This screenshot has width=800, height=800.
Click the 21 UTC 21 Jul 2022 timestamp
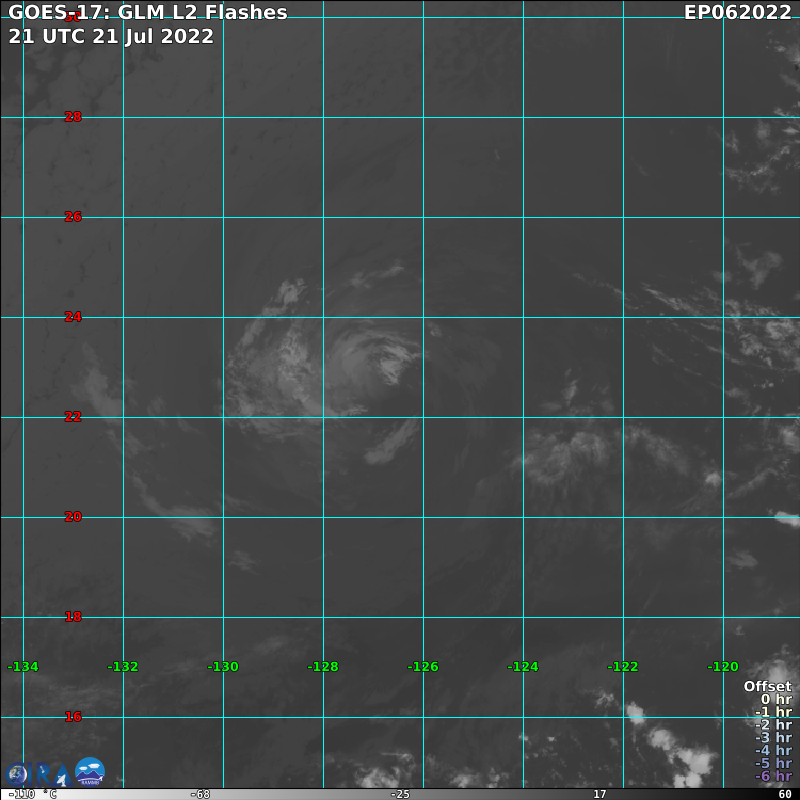pyautogui.click(x=111, y=36)
